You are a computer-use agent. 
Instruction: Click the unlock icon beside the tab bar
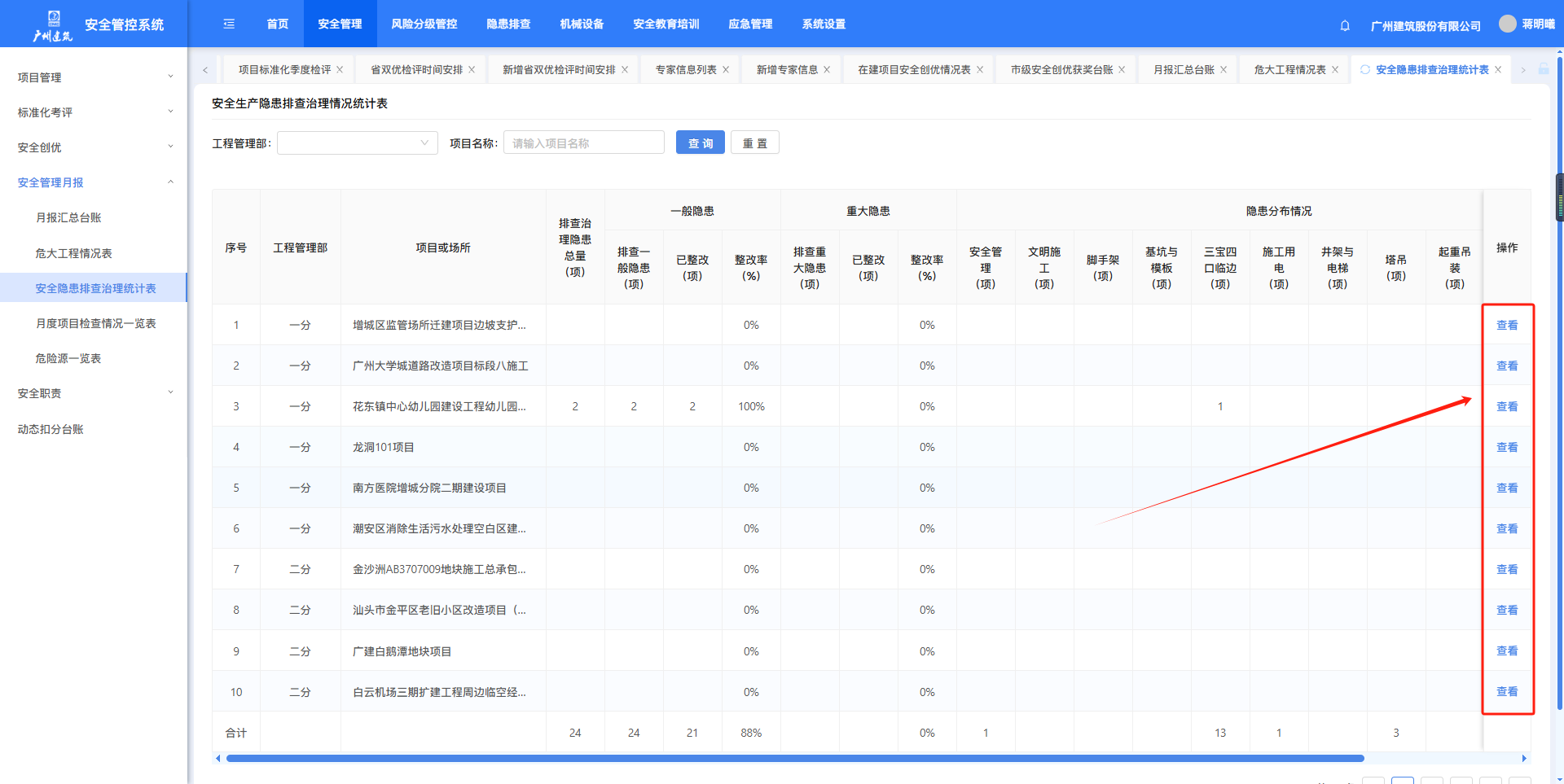[x=1544, y=70]
